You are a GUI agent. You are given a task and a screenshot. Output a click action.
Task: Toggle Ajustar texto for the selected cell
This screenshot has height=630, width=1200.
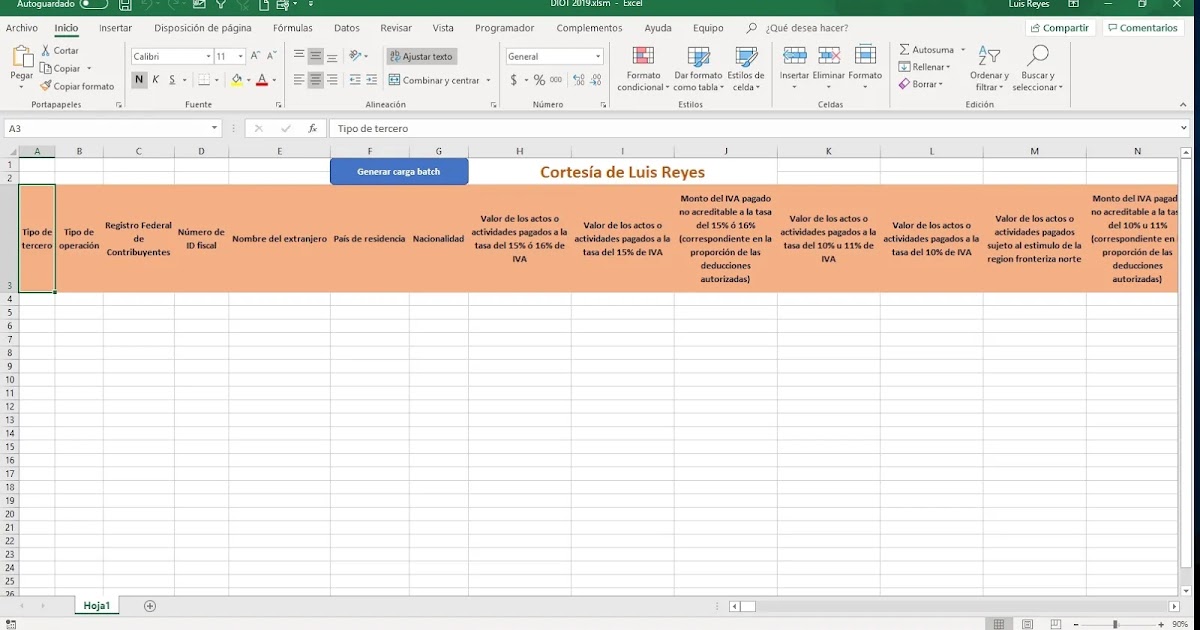[421, 56]
